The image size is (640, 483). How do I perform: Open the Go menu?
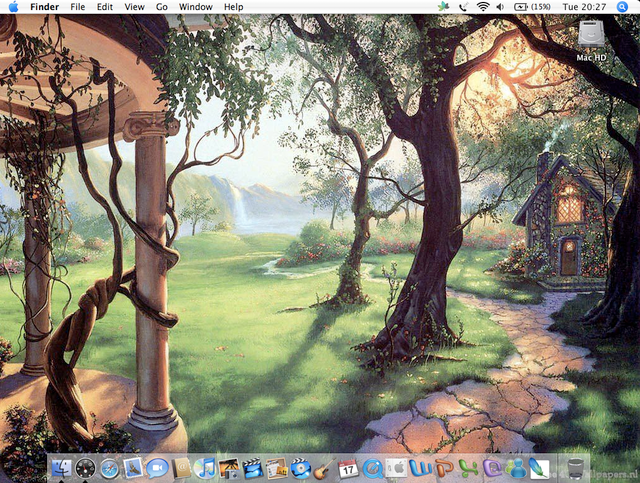162,7
